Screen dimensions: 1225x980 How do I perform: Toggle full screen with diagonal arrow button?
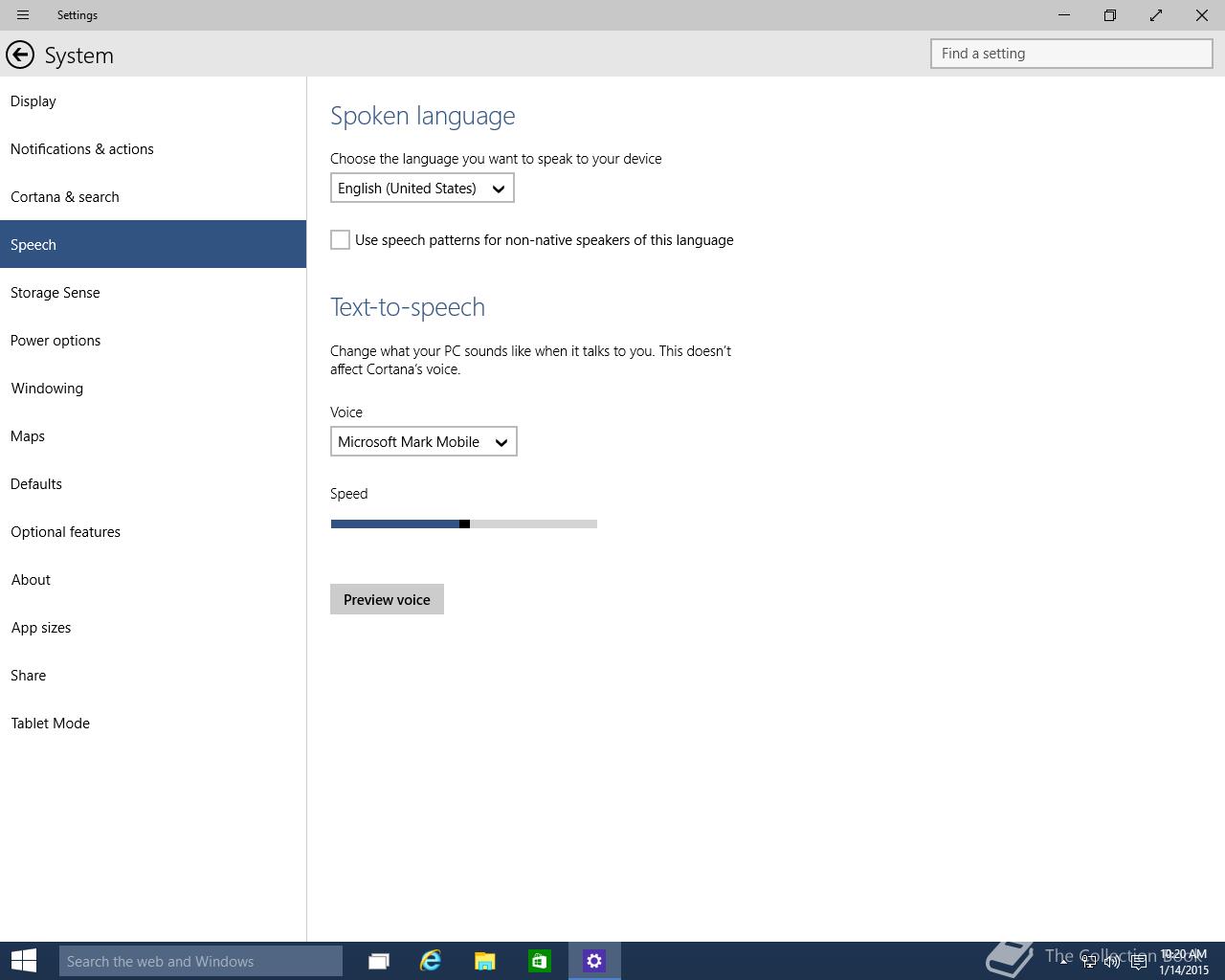[x=1156, y=15]
